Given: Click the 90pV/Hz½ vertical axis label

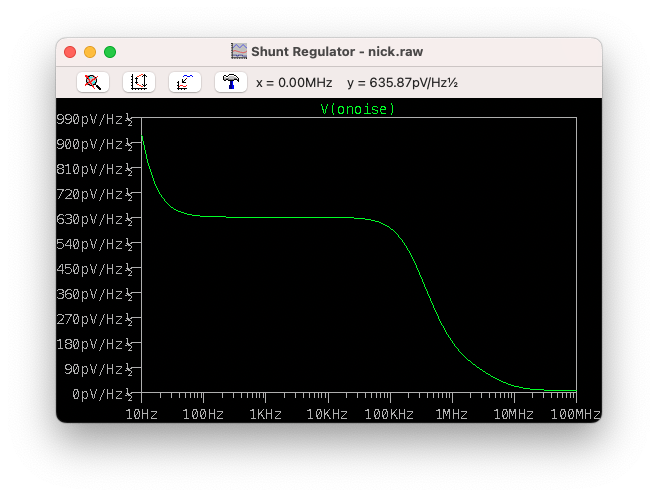Looking at the screenshot, I should click(x=99, y=369).
